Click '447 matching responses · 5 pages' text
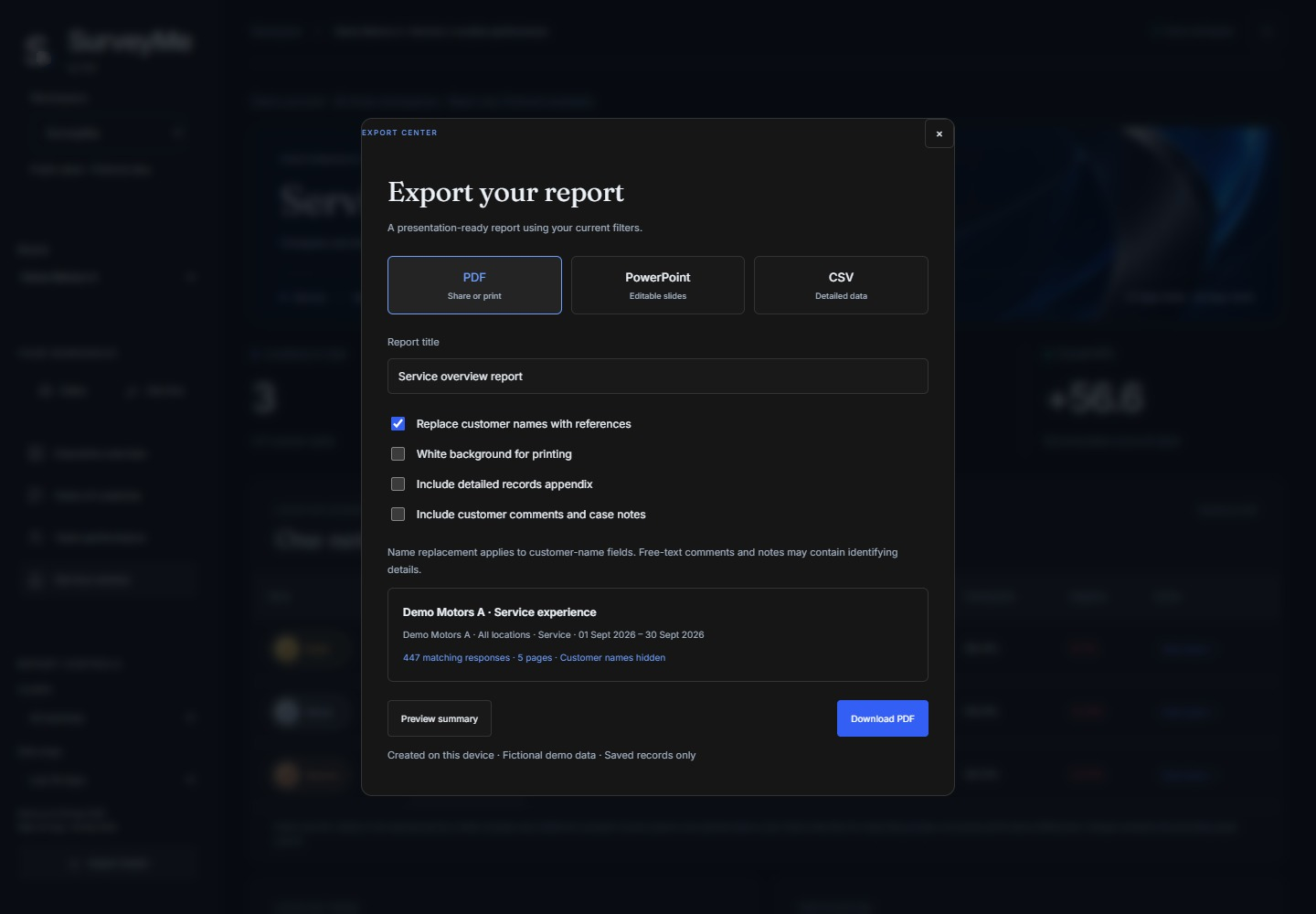 coord(477,658)
